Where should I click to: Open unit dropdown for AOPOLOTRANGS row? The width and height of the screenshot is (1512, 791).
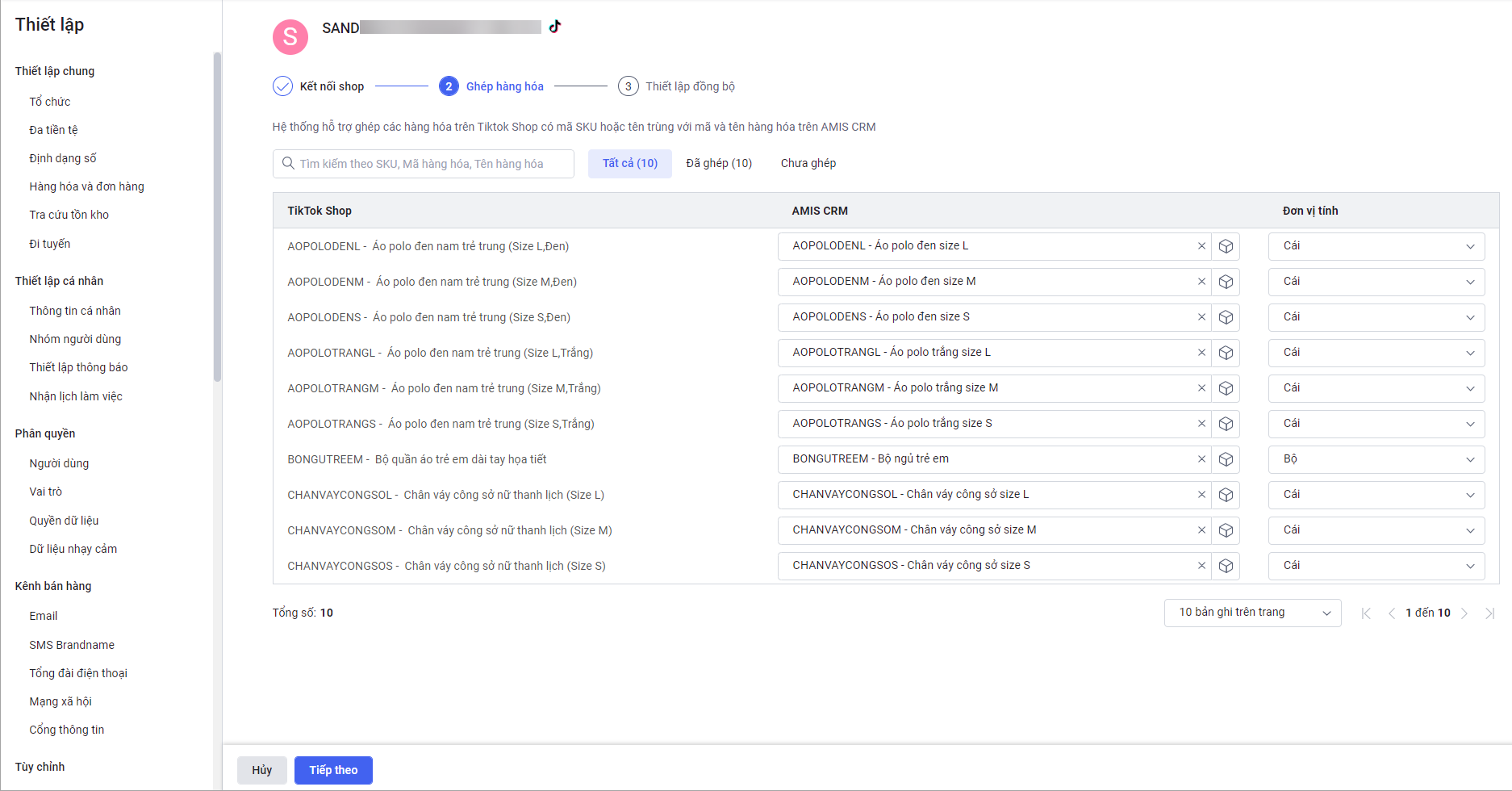coord(1376,424)
